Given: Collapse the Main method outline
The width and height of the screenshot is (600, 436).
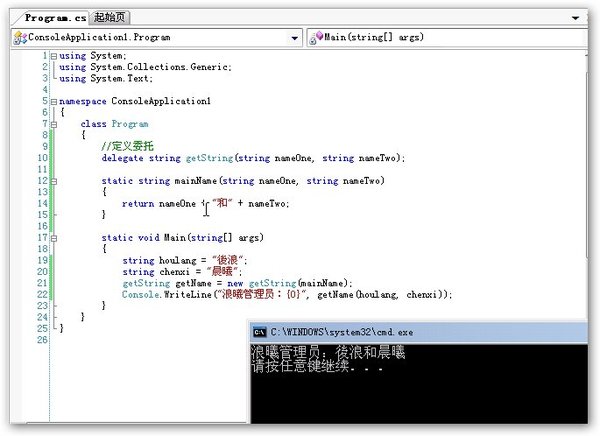Looking at the screenshot, I should pyautogui.click(x=53, y=238).
